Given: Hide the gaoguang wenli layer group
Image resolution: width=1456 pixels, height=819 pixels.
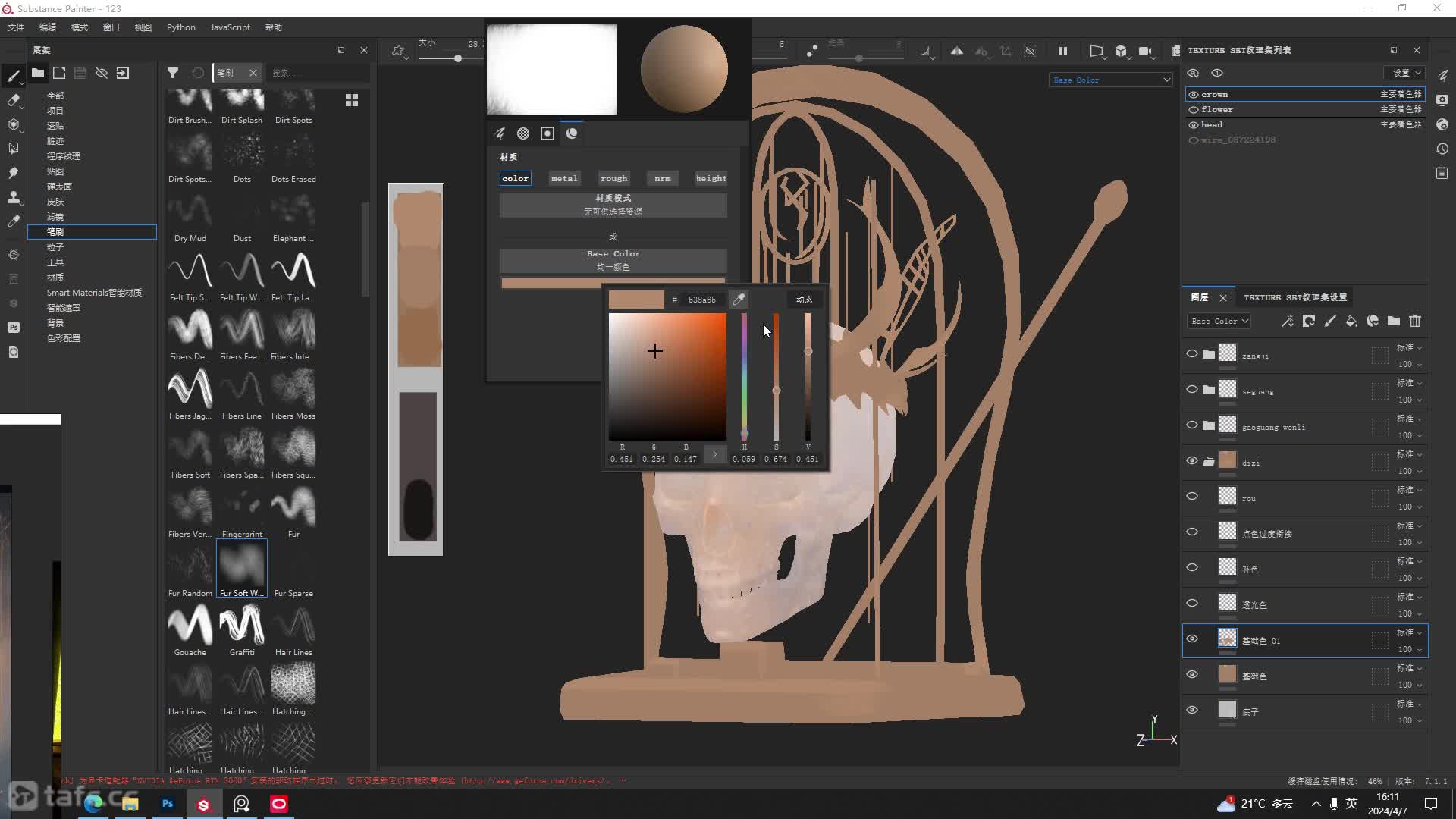Looking at the screenshot, I should [1192, 425].
